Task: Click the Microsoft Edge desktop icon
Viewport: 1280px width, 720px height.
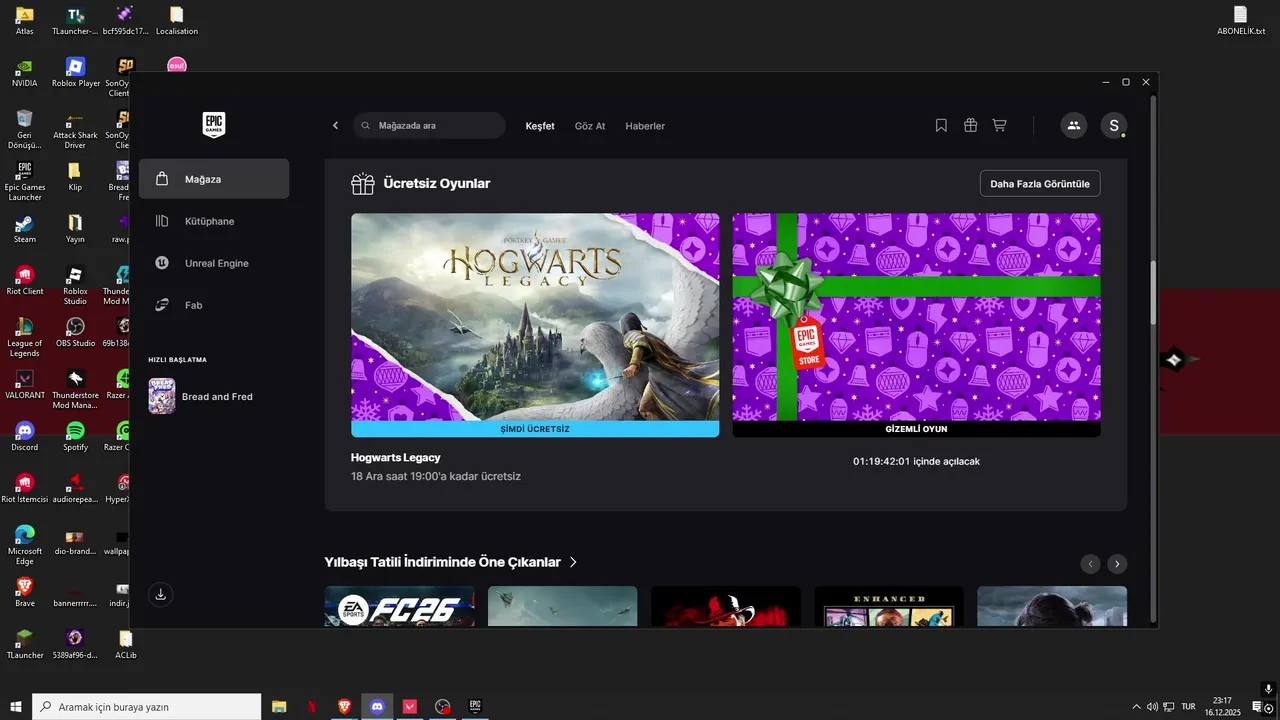Action: (x=25, y=546)
